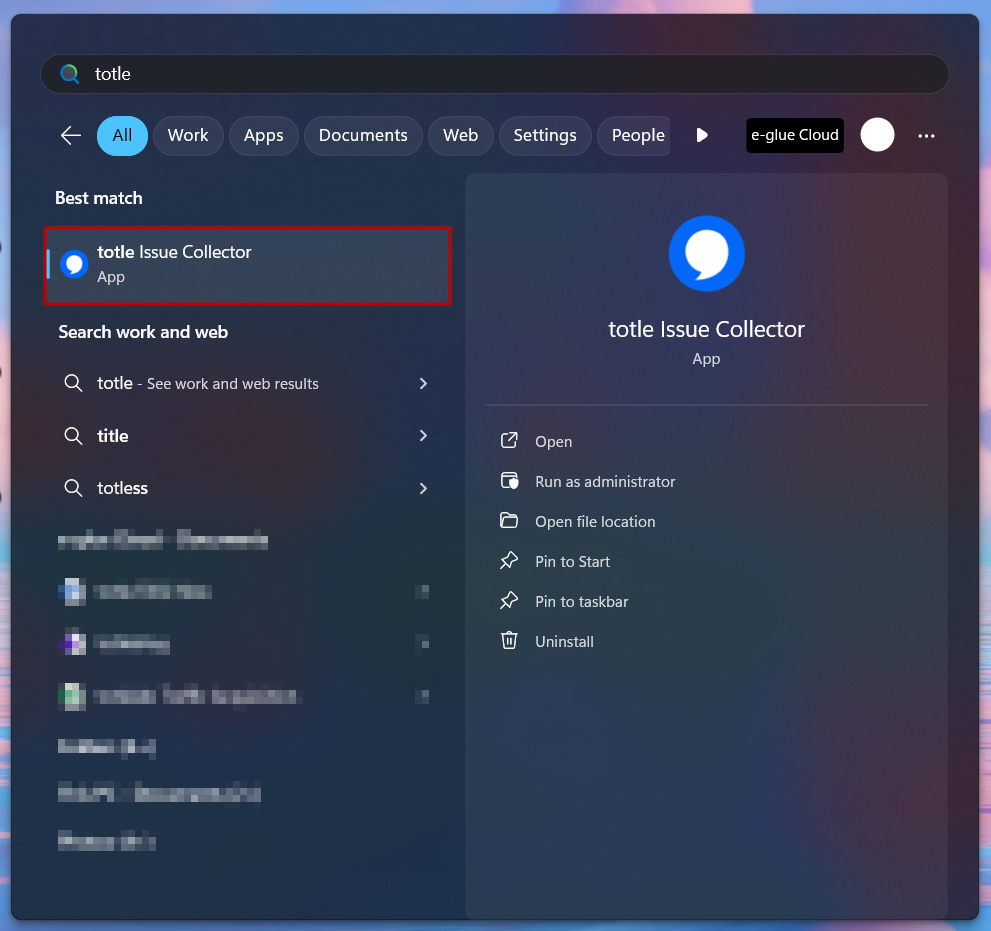Click magnifier icon beside 'title' suggestion
Viewport: 991px width, 931px height.
tap(73, 436)
